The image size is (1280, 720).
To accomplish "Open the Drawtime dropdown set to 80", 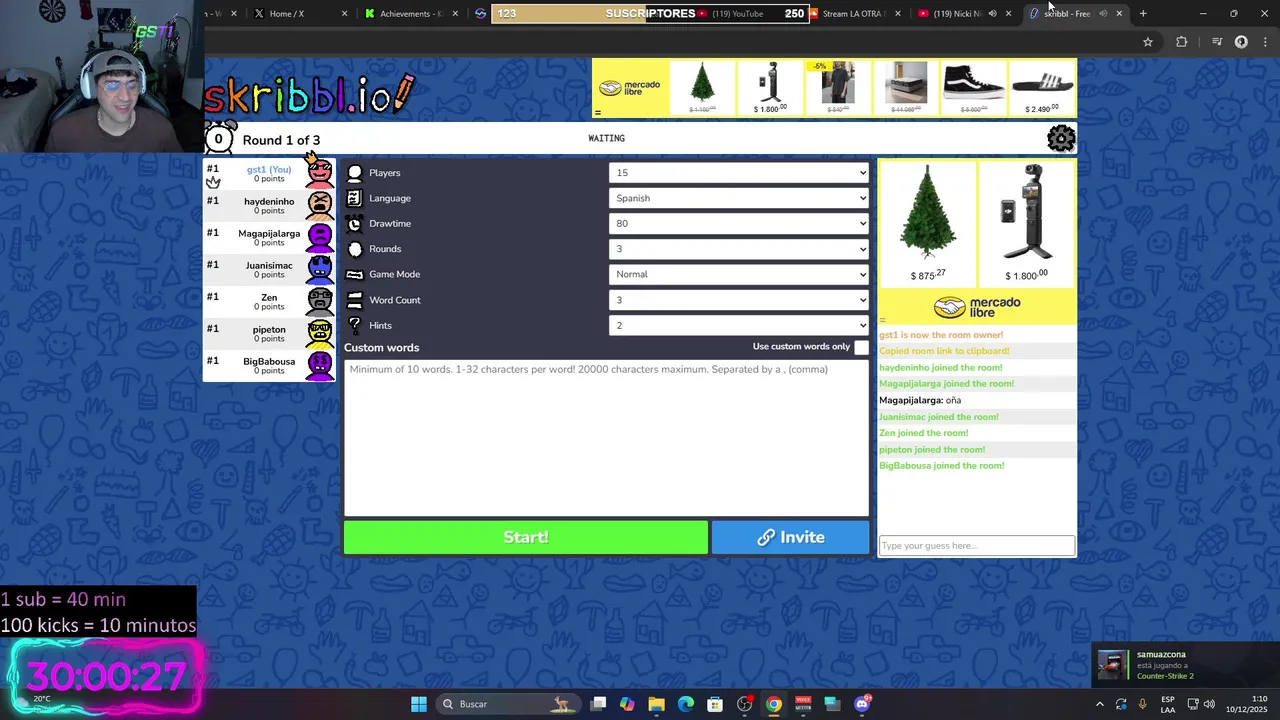I will [739, 224].
